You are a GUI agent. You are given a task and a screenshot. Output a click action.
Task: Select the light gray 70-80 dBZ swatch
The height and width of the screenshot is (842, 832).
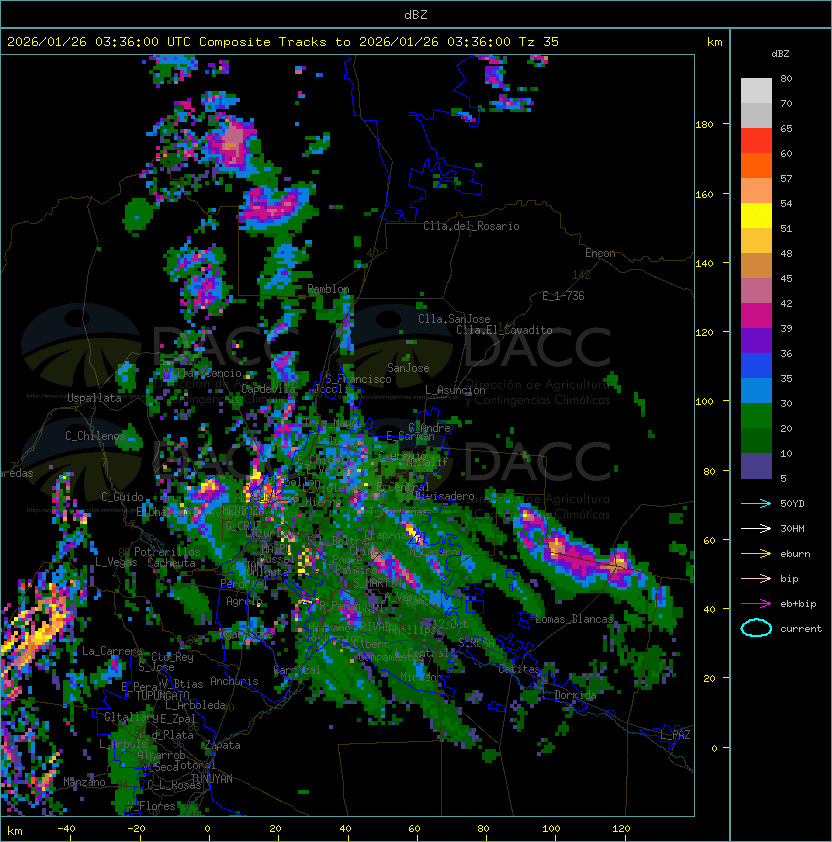(756, 91)
